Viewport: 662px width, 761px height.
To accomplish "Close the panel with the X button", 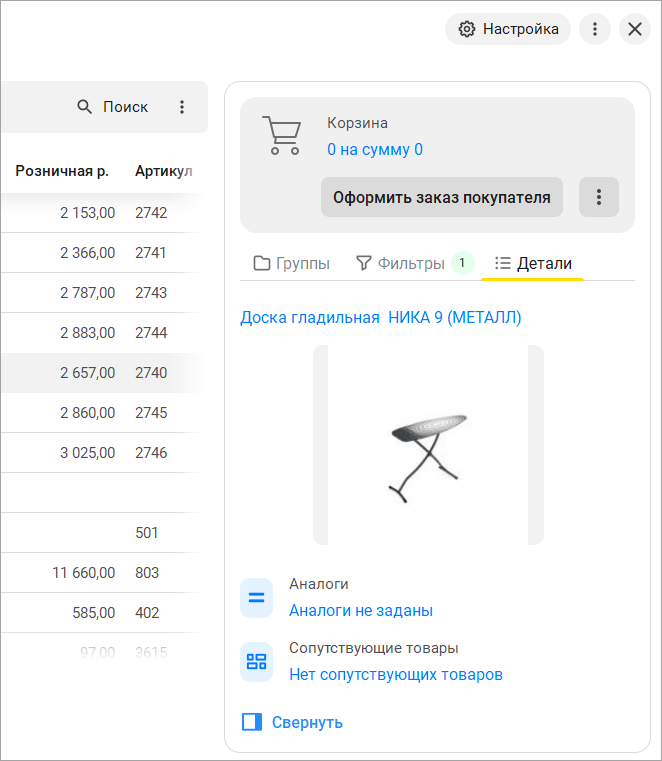I will 635,29.
